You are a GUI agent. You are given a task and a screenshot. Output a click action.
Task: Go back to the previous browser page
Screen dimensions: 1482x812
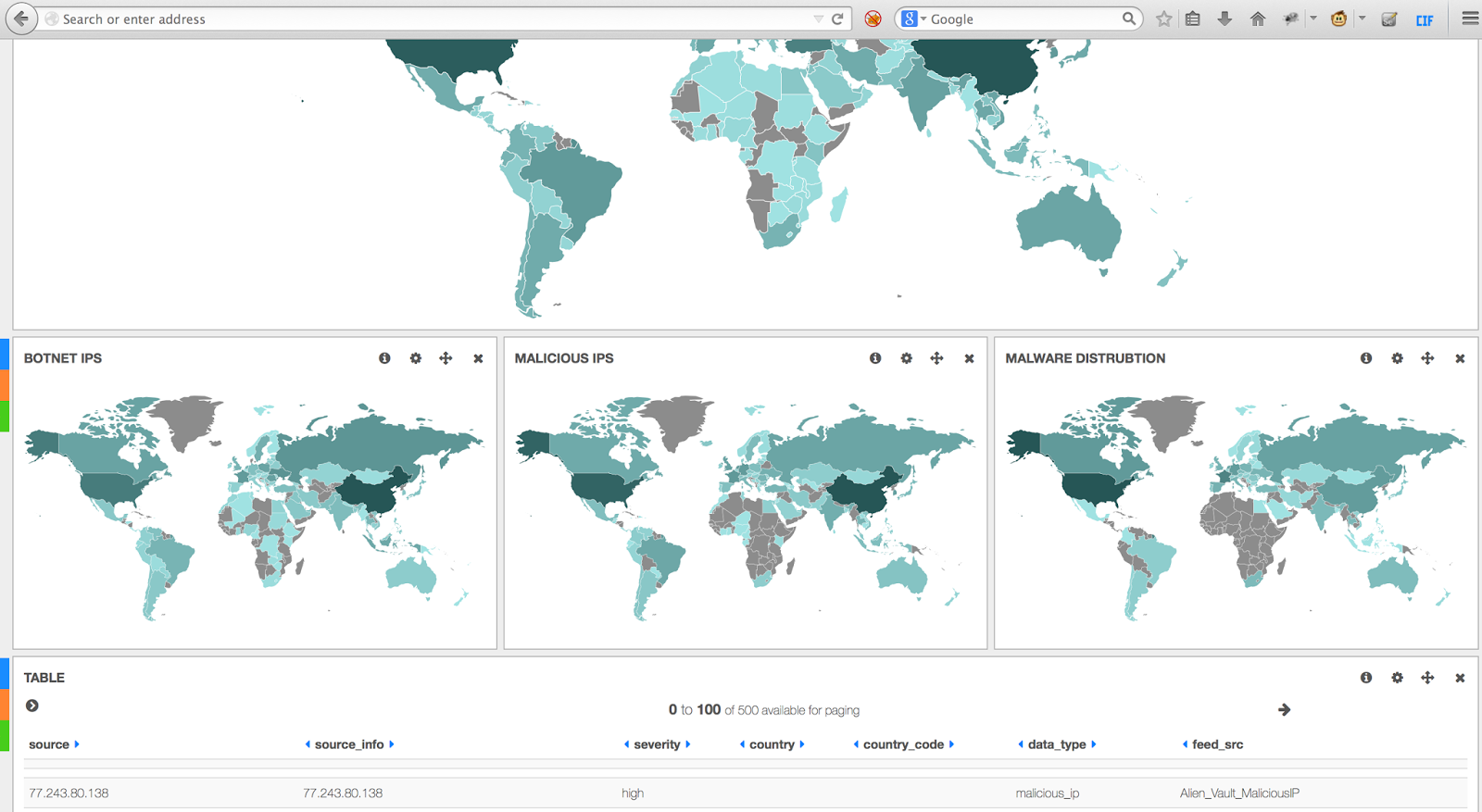[x=20, y=19]
